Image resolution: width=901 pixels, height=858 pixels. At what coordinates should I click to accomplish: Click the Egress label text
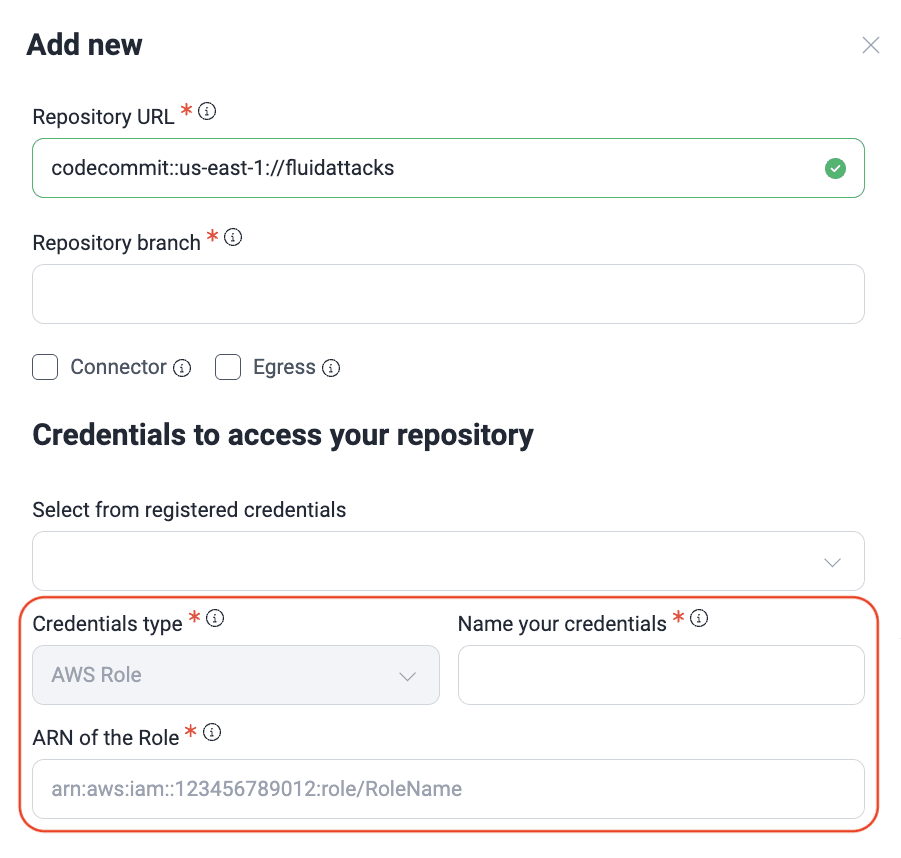(x=284, y=367)
